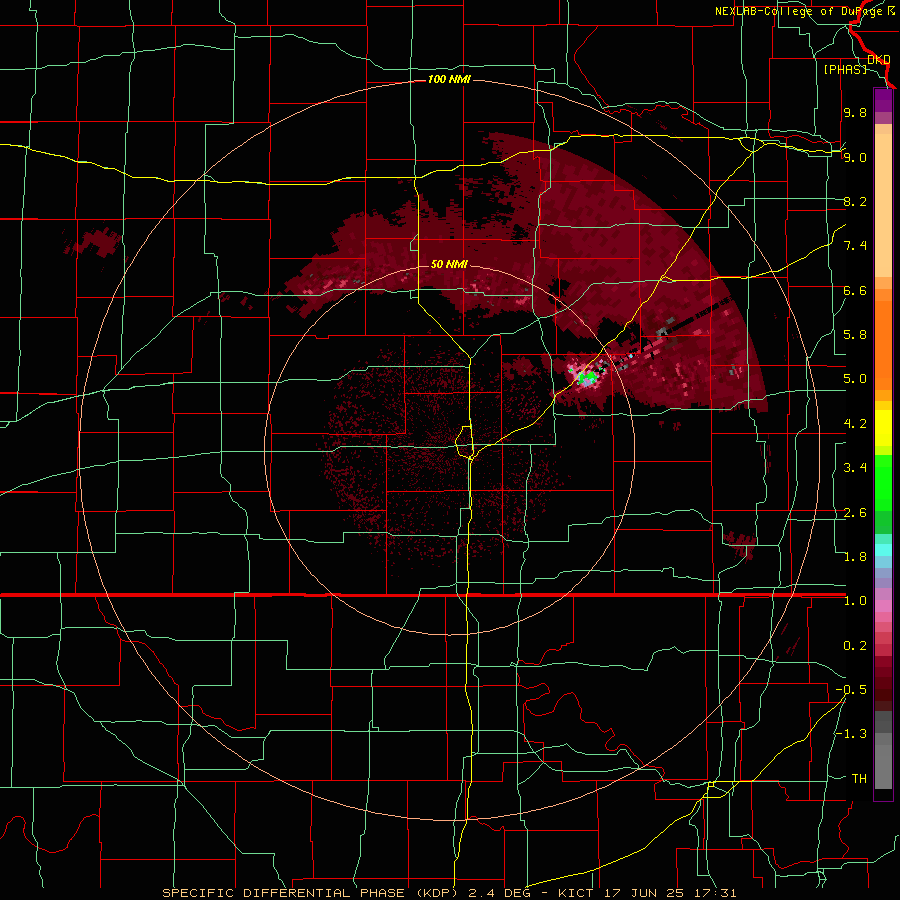The width and height of the screenshot is (900, 900).
Task: Click the 3.4 value on color scale
Action: point(855,468)
